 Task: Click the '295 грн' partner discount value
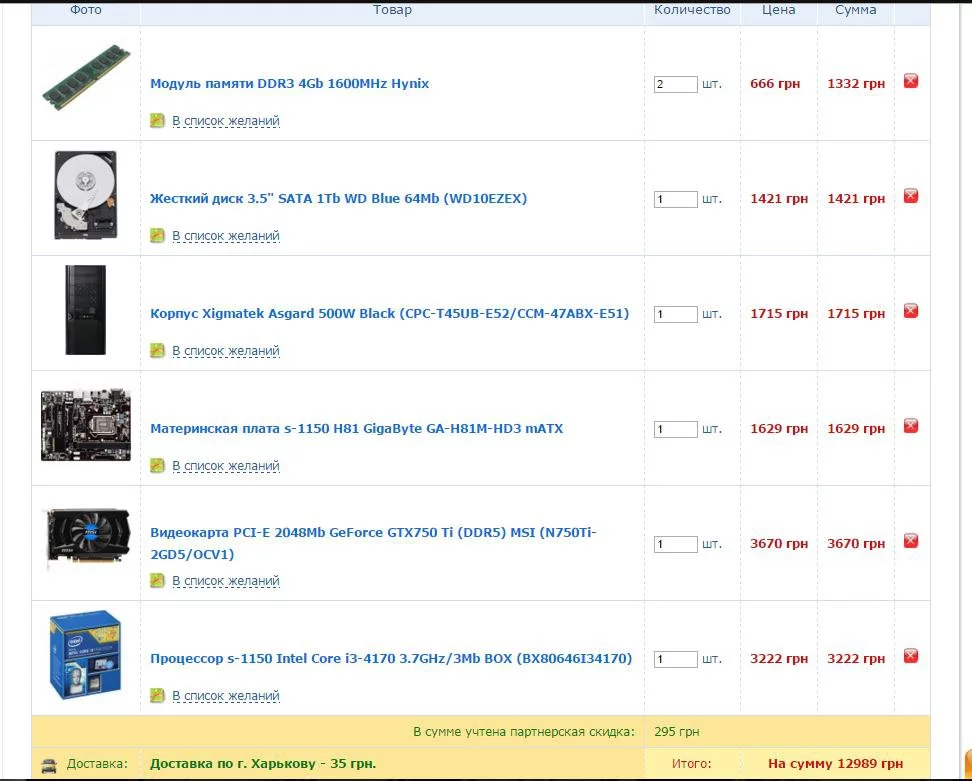click(677, 732)
